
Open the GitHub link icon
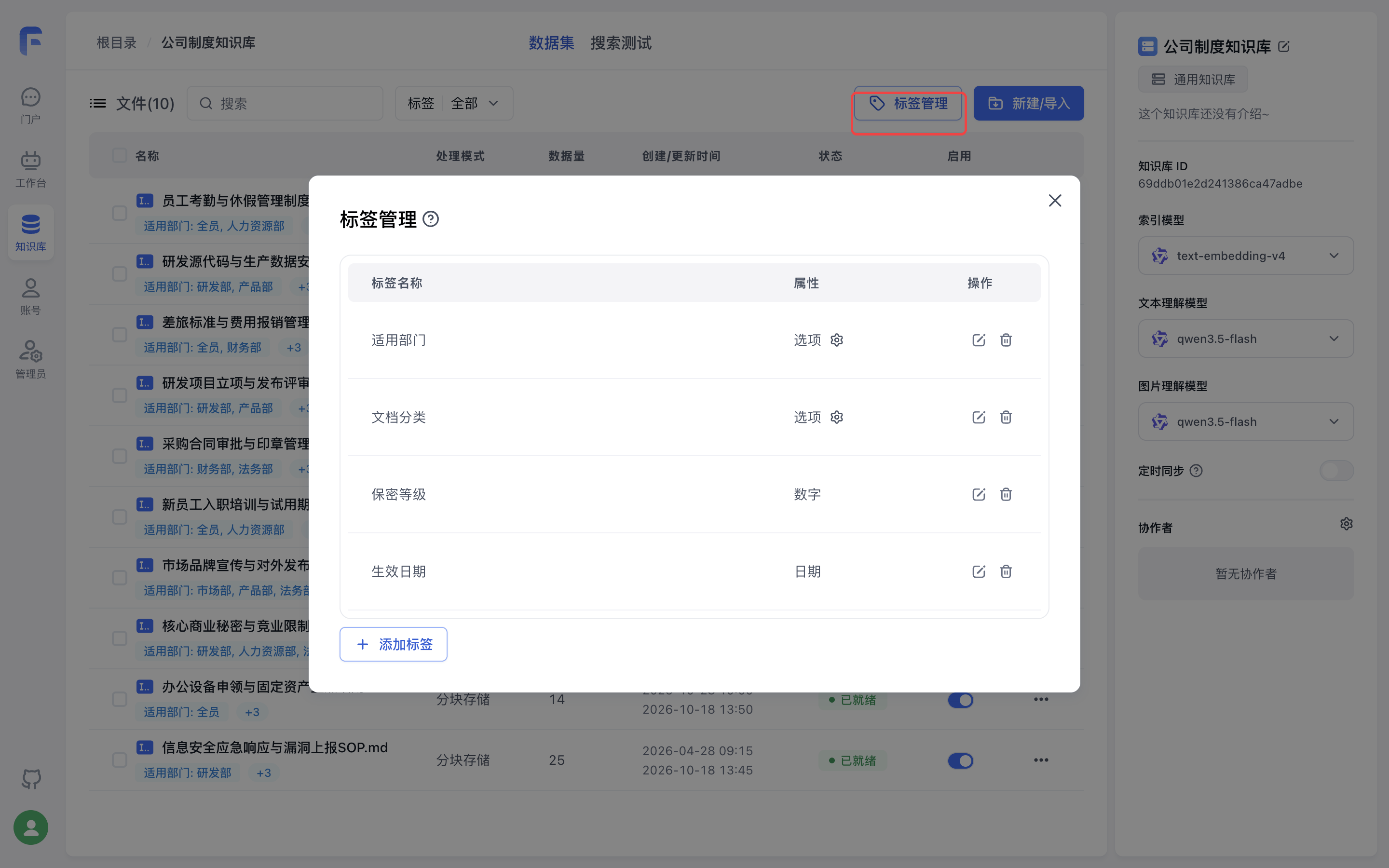31,779
